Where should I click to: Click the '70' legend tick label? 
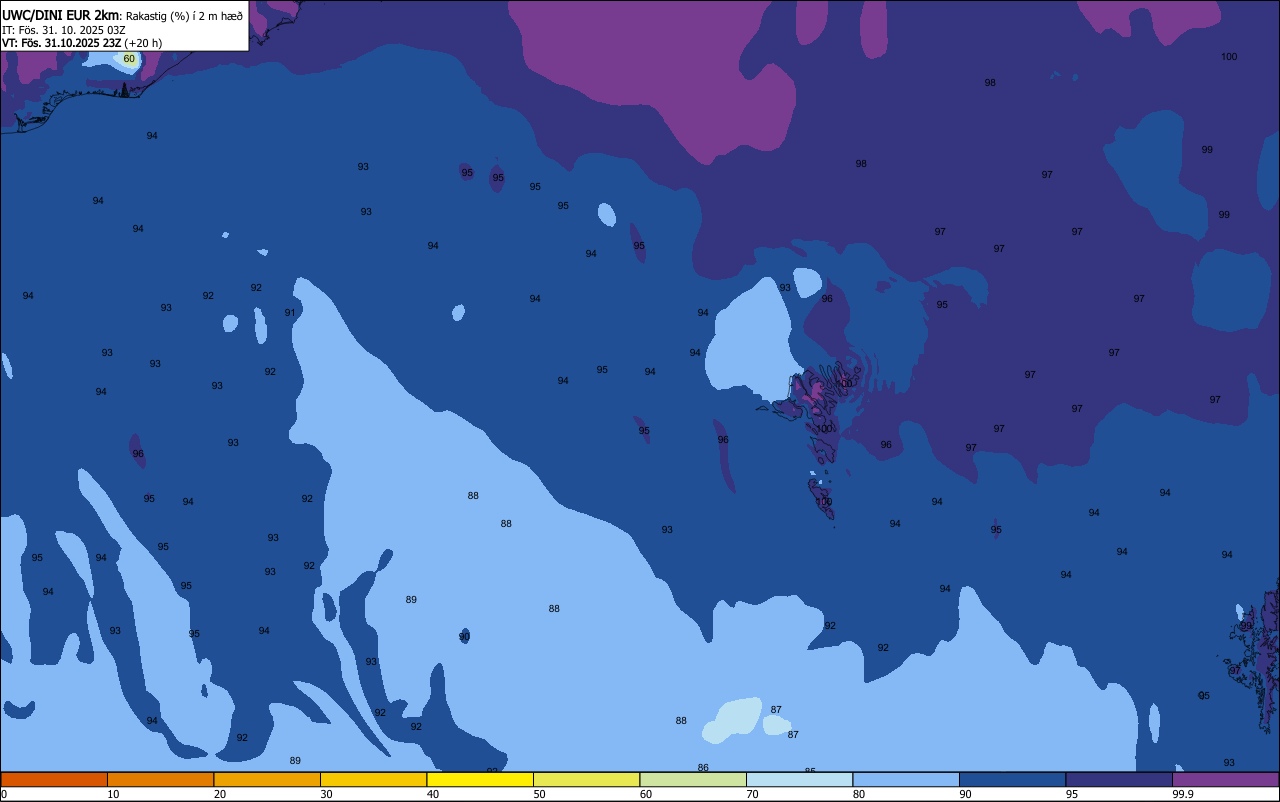click(752, 794)
